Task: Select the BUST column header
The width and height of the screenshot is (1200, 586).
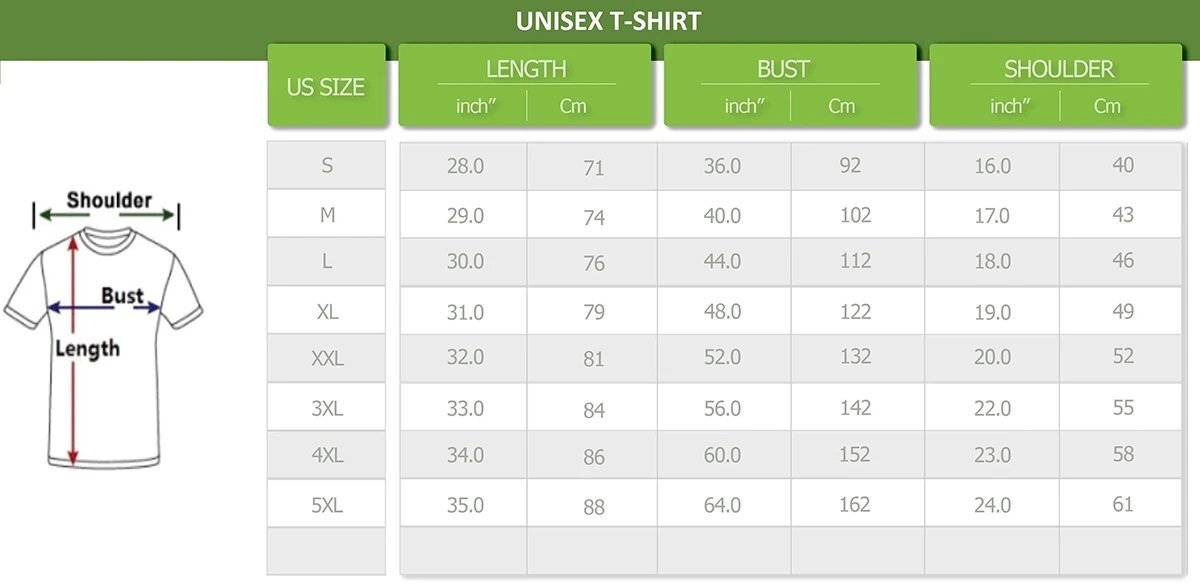Action: tap(783, 69)
